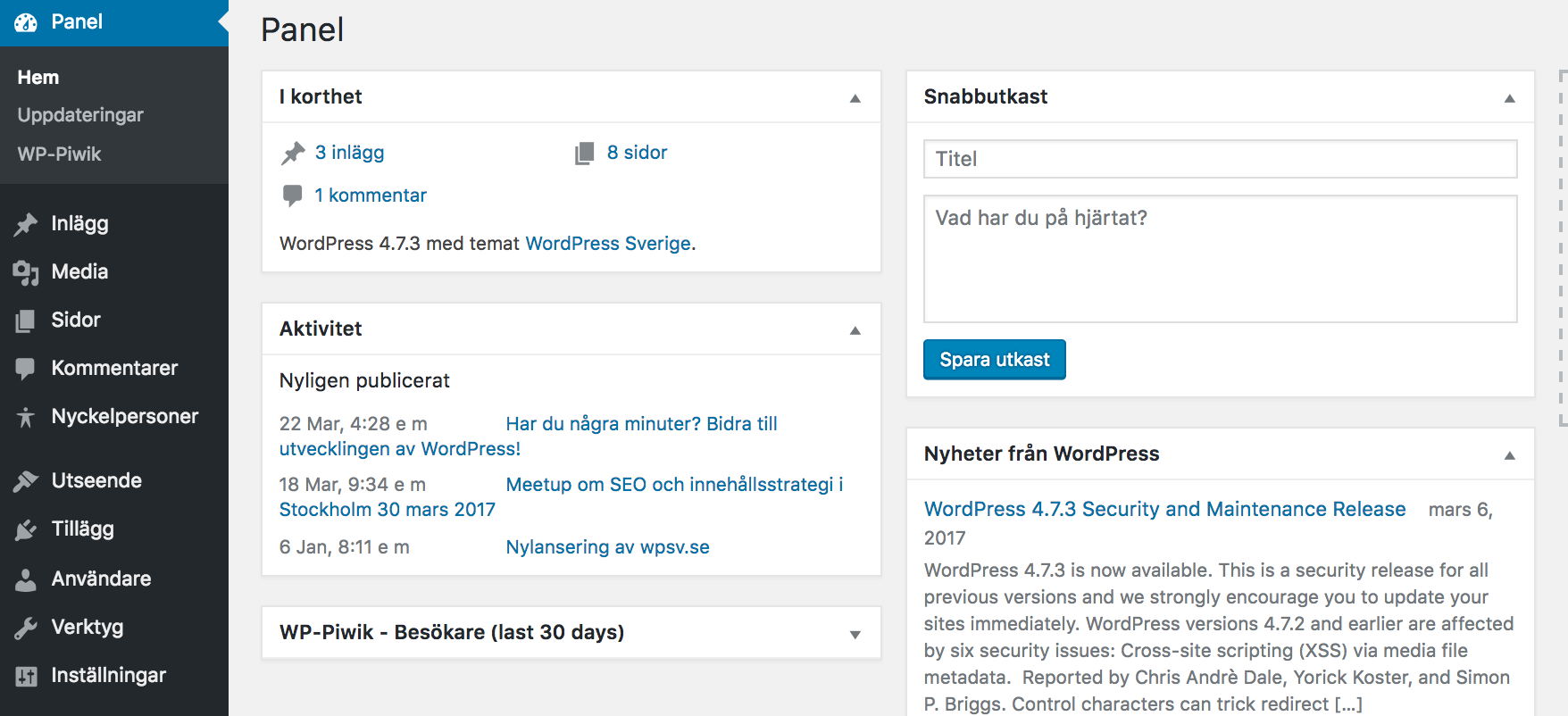The image size is (1568, 716).
Task: Collapse the Snabbutkast widget
Action: tap(1510, 98)
